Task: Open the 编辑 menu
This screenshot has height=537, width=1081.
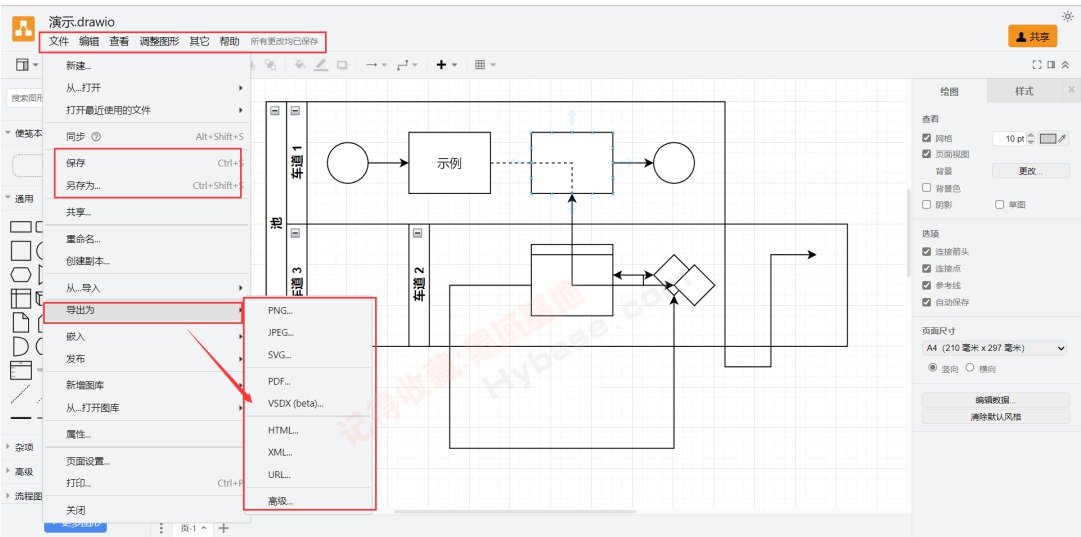Action: tap(89, 41)
